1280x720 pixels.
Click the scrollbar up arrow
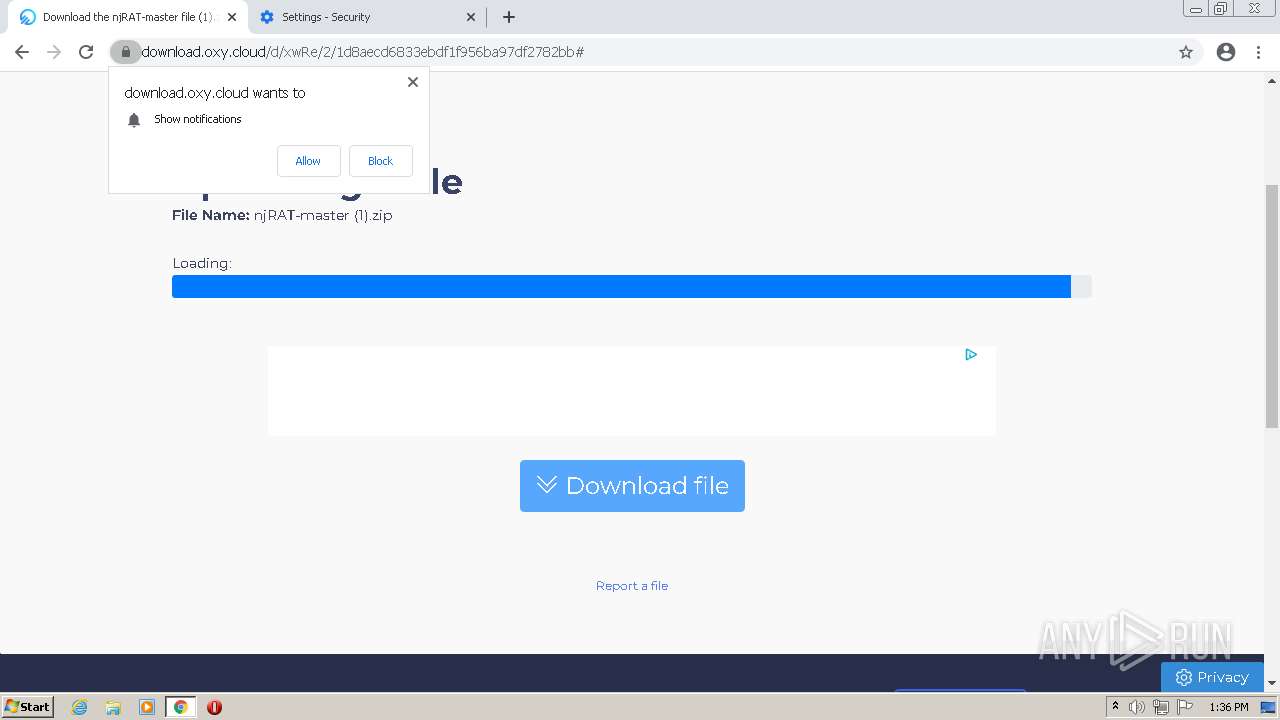pos(1272,80)
